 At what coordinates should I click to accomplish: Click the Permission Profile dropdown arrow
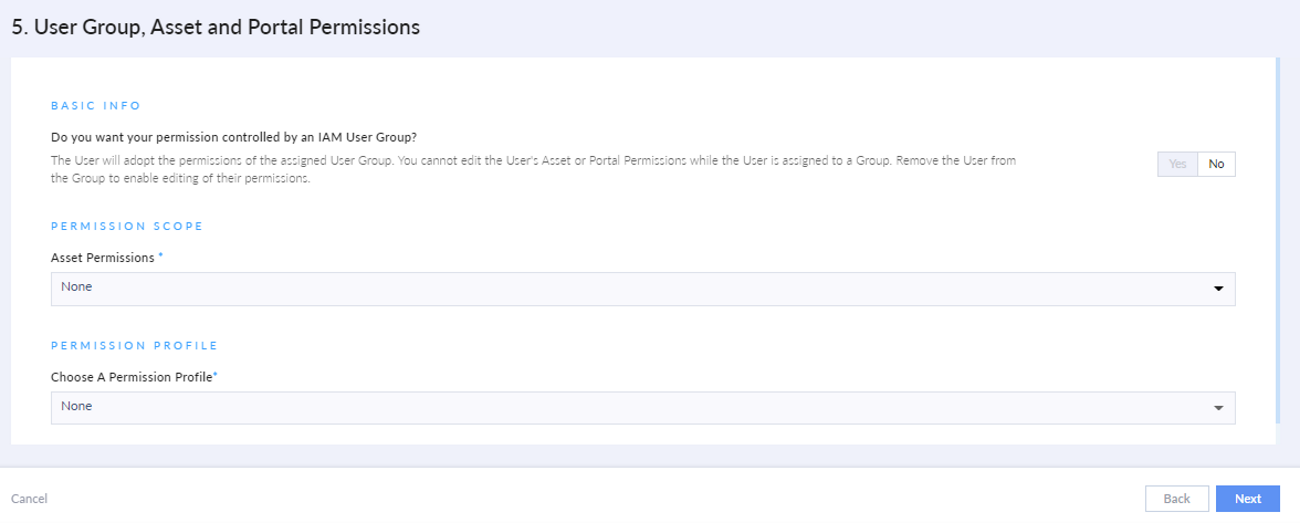[x=1218, y=408]
